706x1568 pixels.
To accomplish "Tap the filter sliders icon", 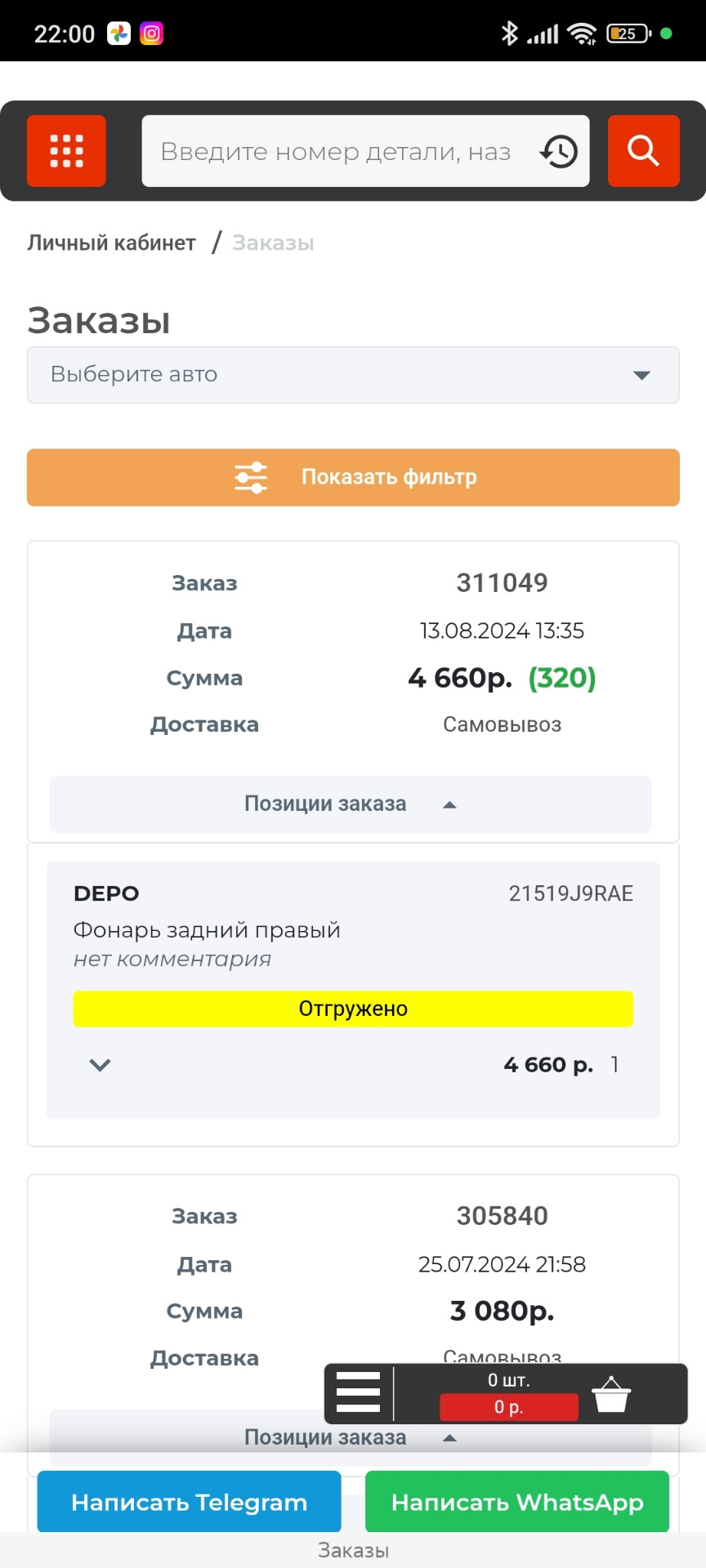I will click(251, 478).
